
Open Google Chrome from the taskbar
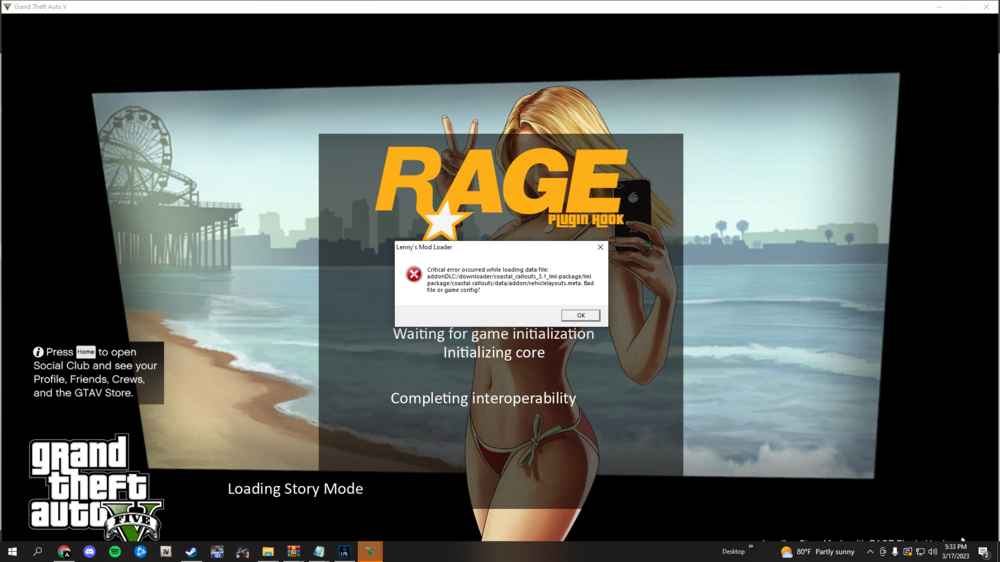click(x=64, y=552)
